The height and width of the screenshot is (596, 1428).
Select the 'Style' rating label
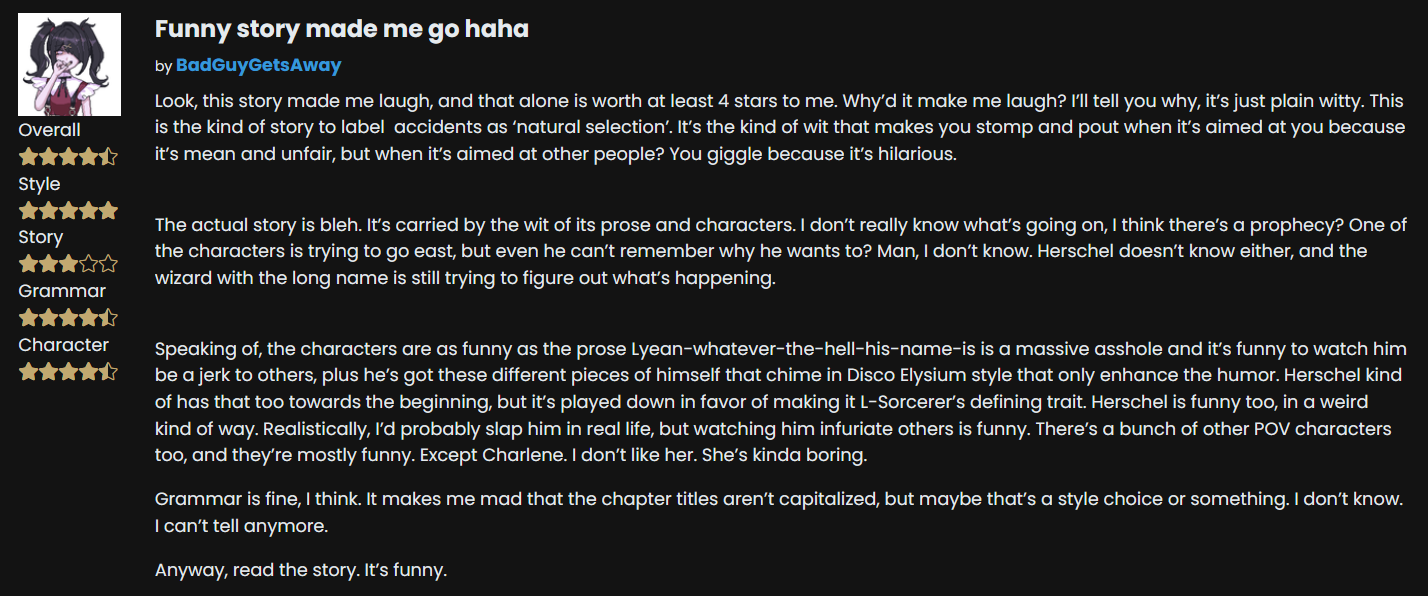pos(39,184)
